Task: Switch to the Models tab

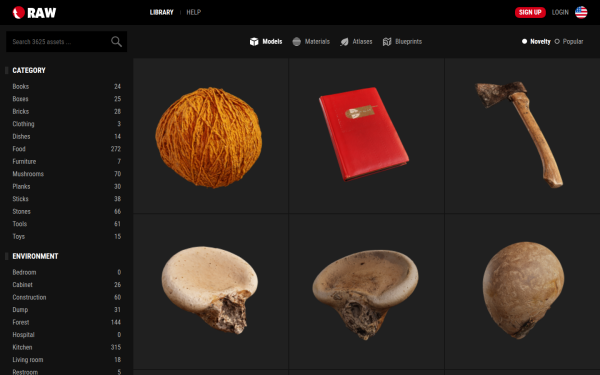Action: (266, 41)
